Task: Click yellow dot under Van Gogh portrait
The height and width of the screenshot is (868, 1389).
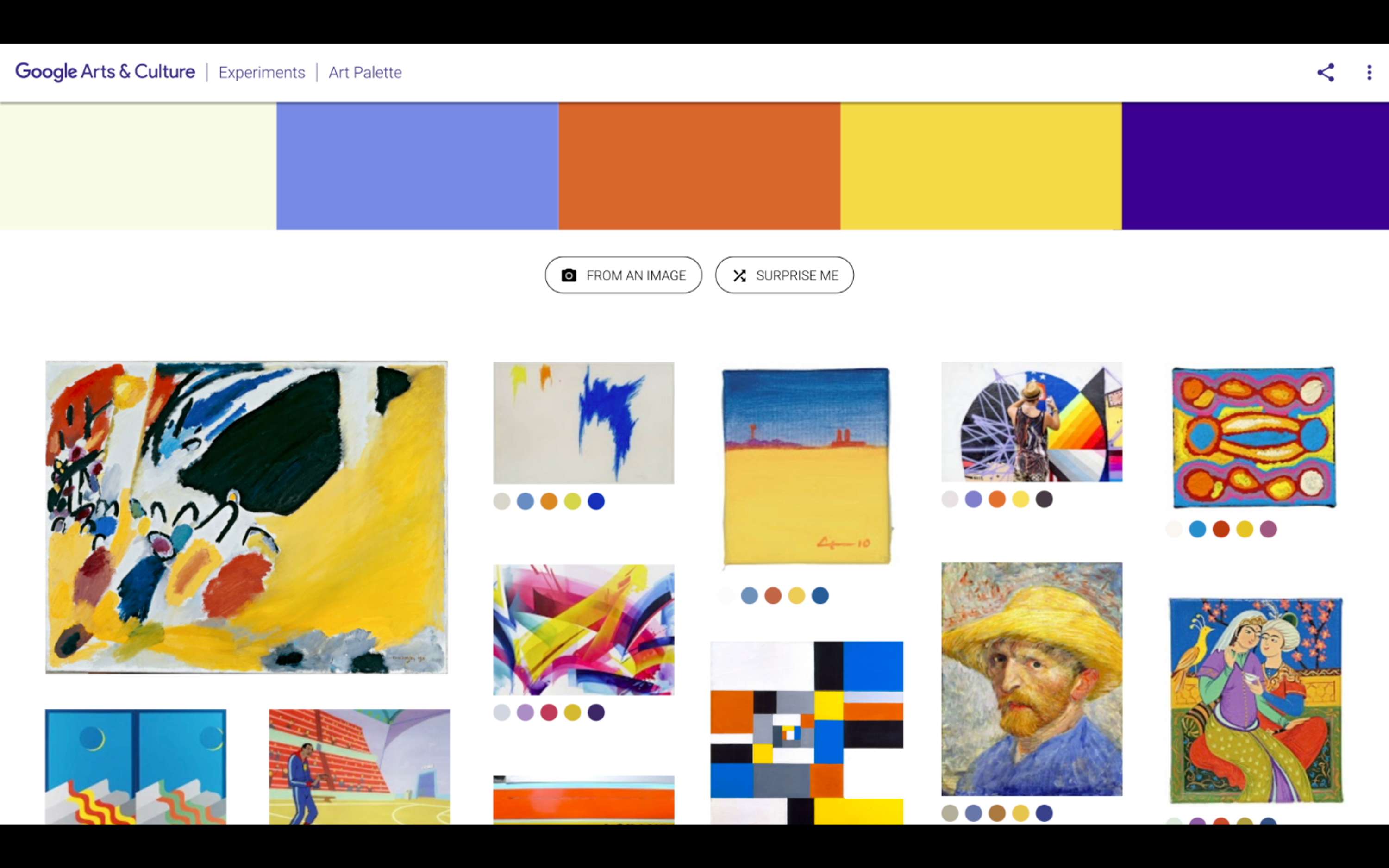Action: click(1020, 813)
